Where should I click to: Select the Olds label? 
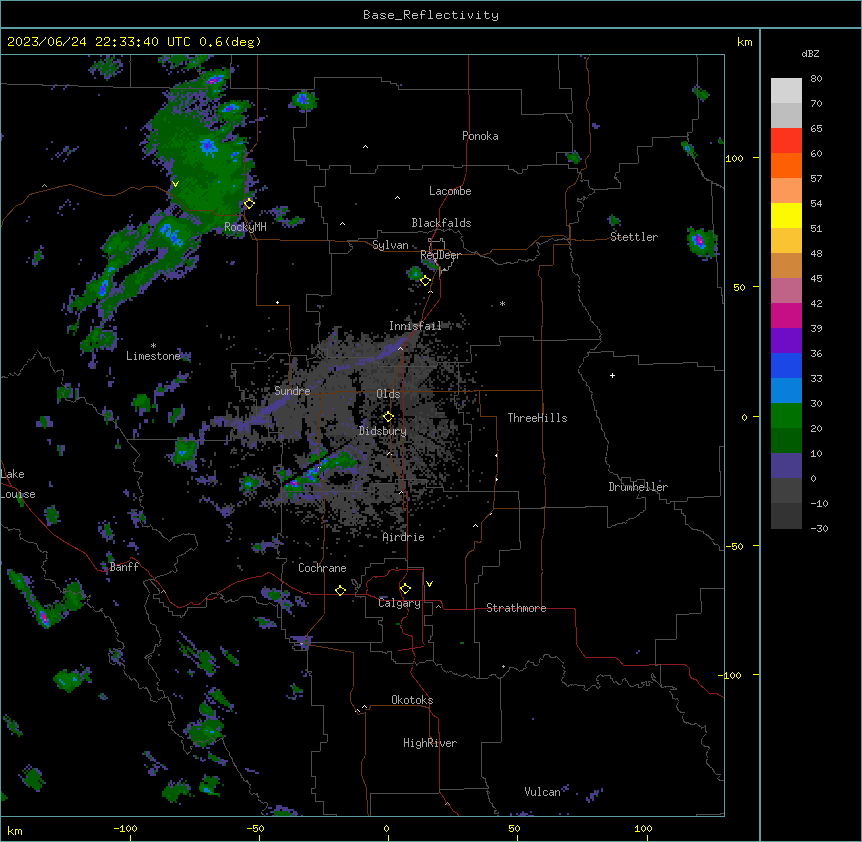[x=388, y=394]
